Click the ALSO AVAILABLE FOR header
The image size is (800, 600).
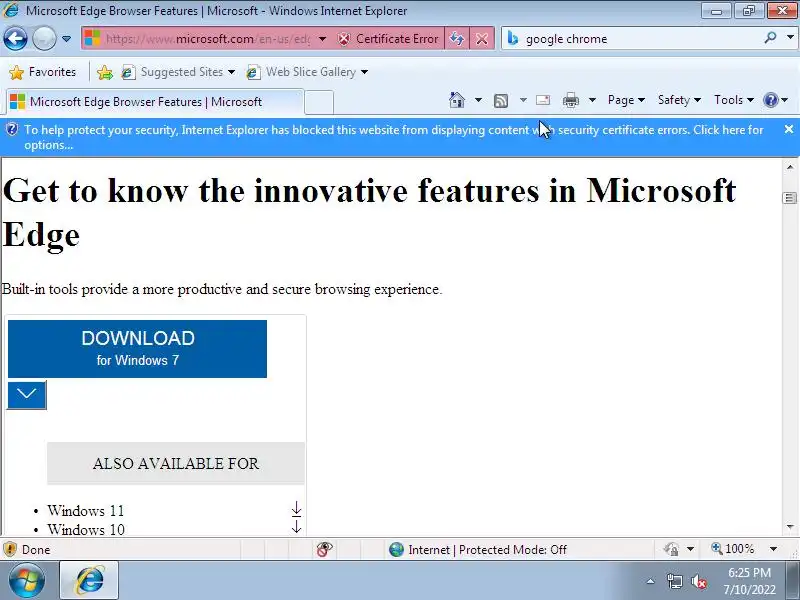(x=176, y=463)
